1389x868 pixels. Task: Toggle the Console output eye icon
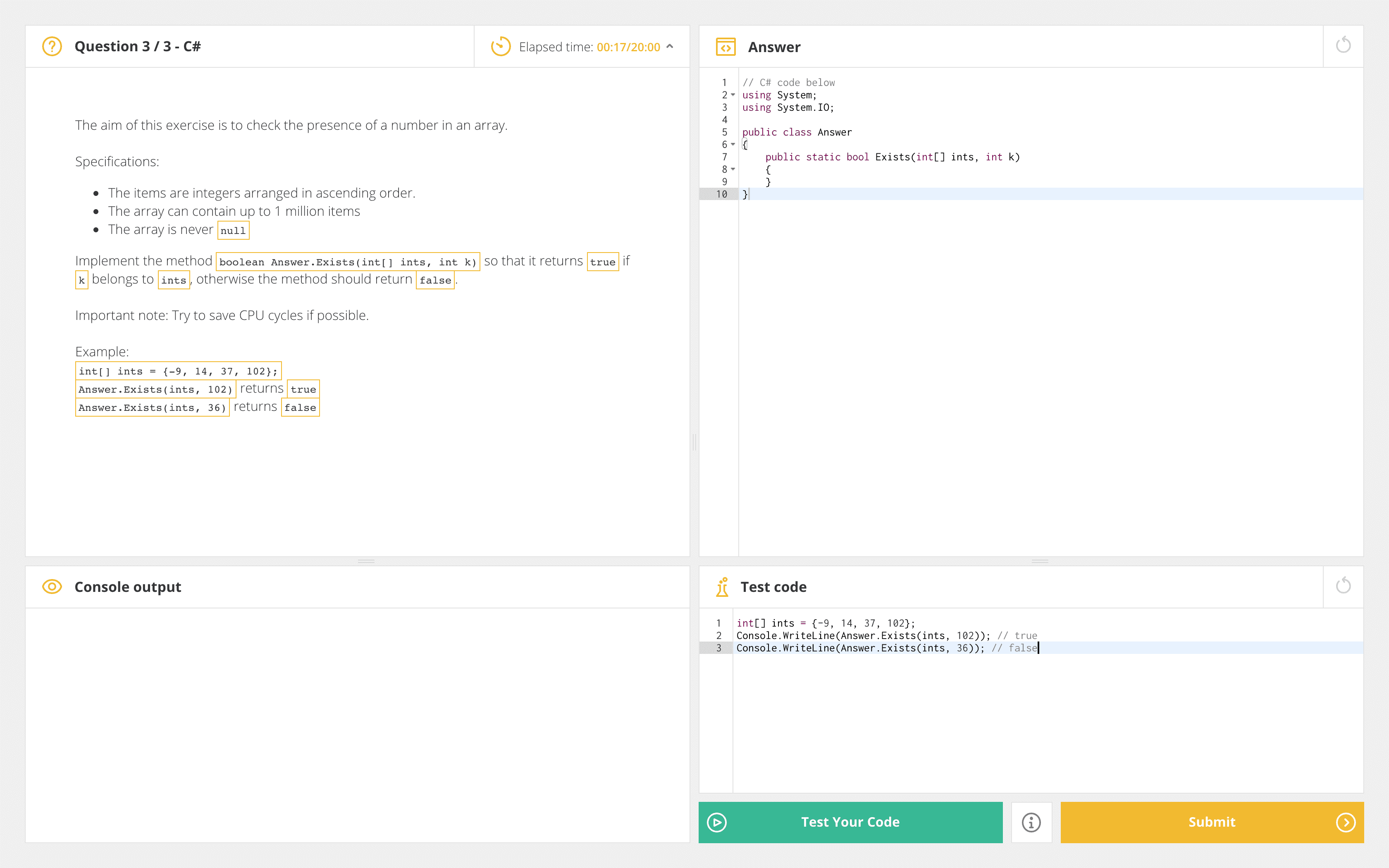[52, 587]
